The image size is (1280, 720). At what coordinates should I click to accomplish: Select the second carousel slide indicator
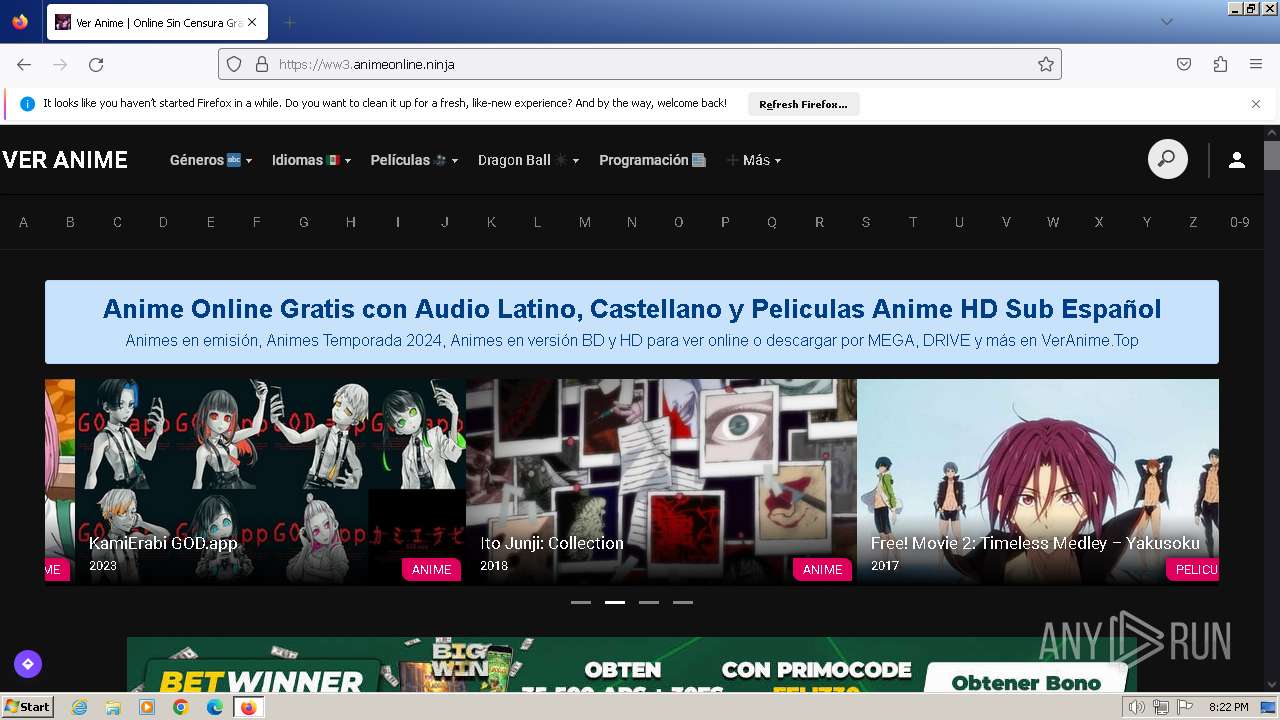click(615, 603)
